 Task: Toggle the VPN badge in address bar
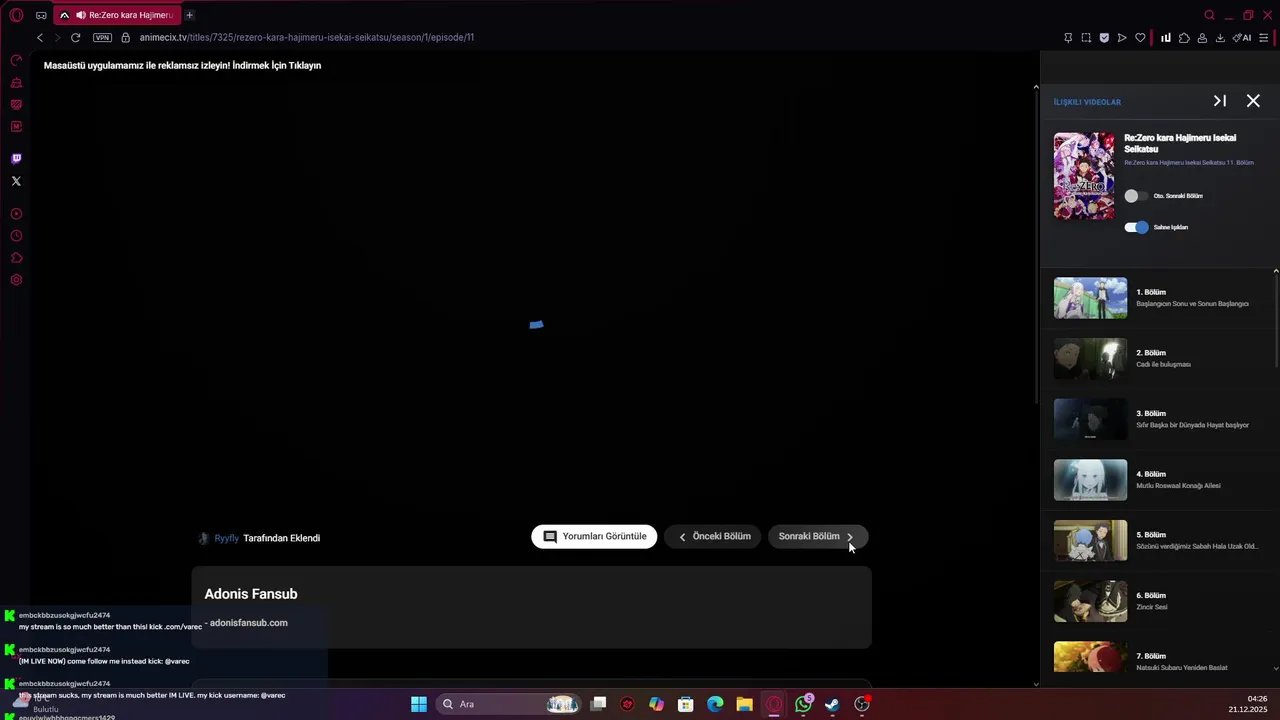click(x=102, y=37)
